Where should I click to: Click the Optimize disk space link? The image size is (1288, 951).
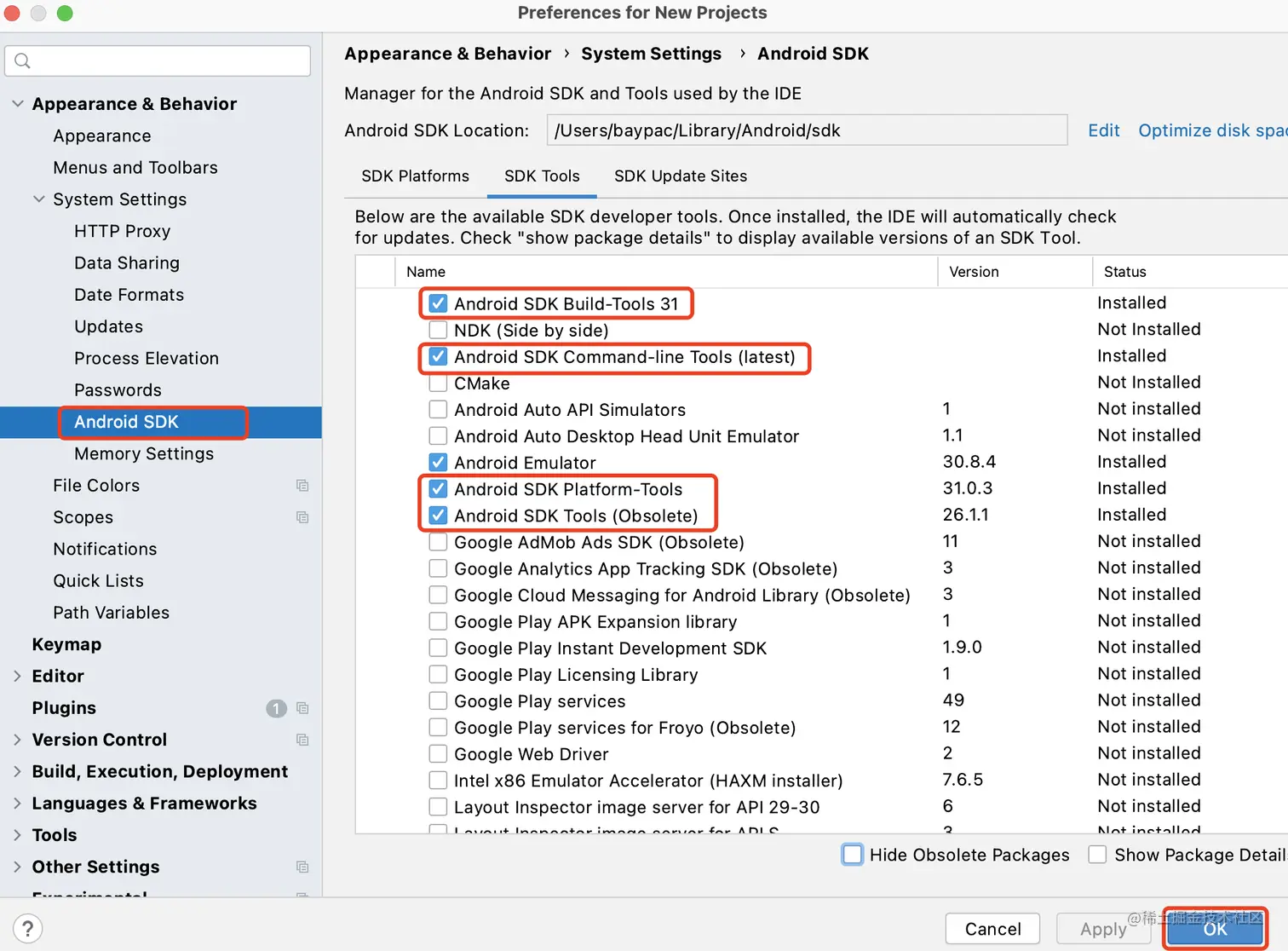point(1213,130)
